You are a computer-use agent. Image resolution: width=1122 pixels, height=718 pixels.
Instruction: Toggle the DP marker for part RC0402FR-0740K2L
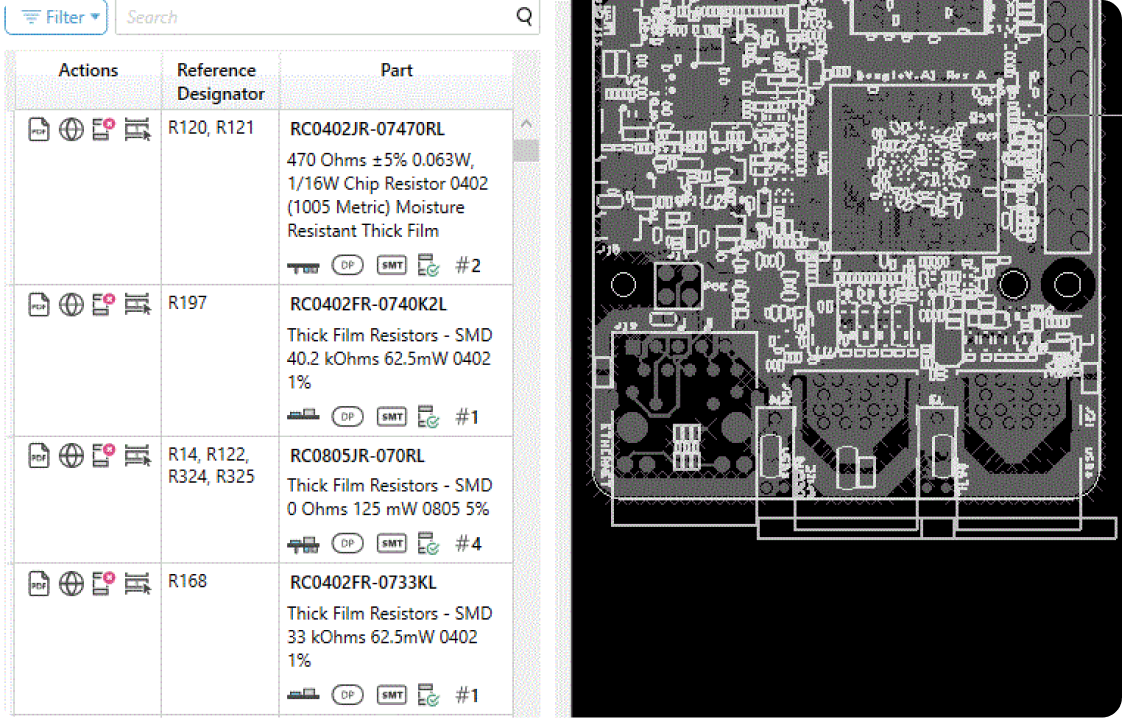click(x=347, y=416)
